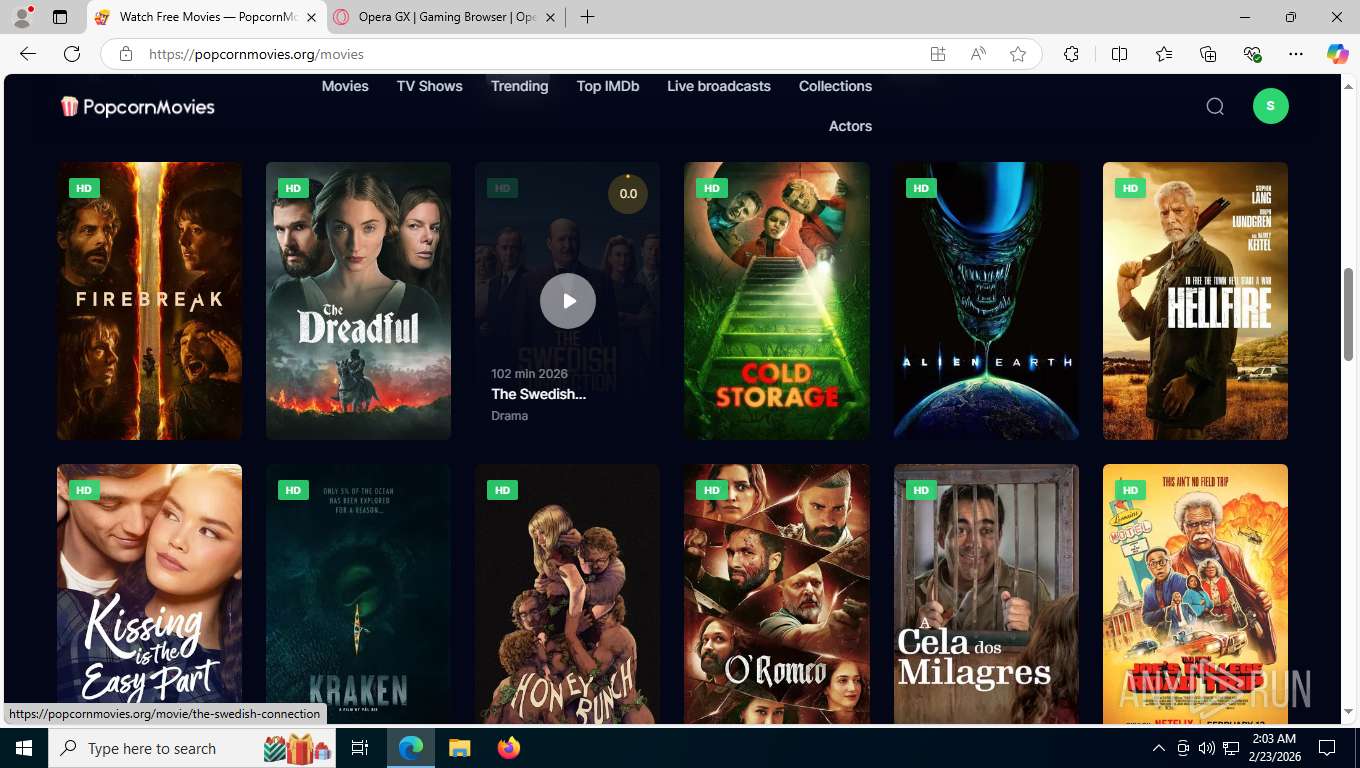Open Copilot icon
This screenshot has width=1360, height=768.
[1338, 54]
